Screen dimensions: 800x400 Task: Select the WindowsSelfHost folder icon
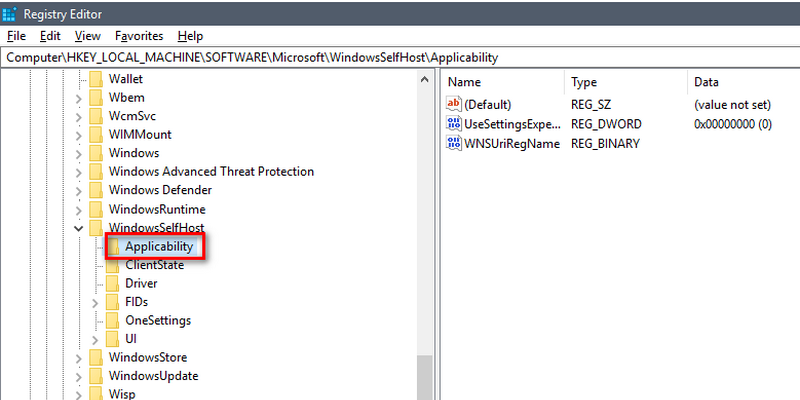[x=96, y=228]
